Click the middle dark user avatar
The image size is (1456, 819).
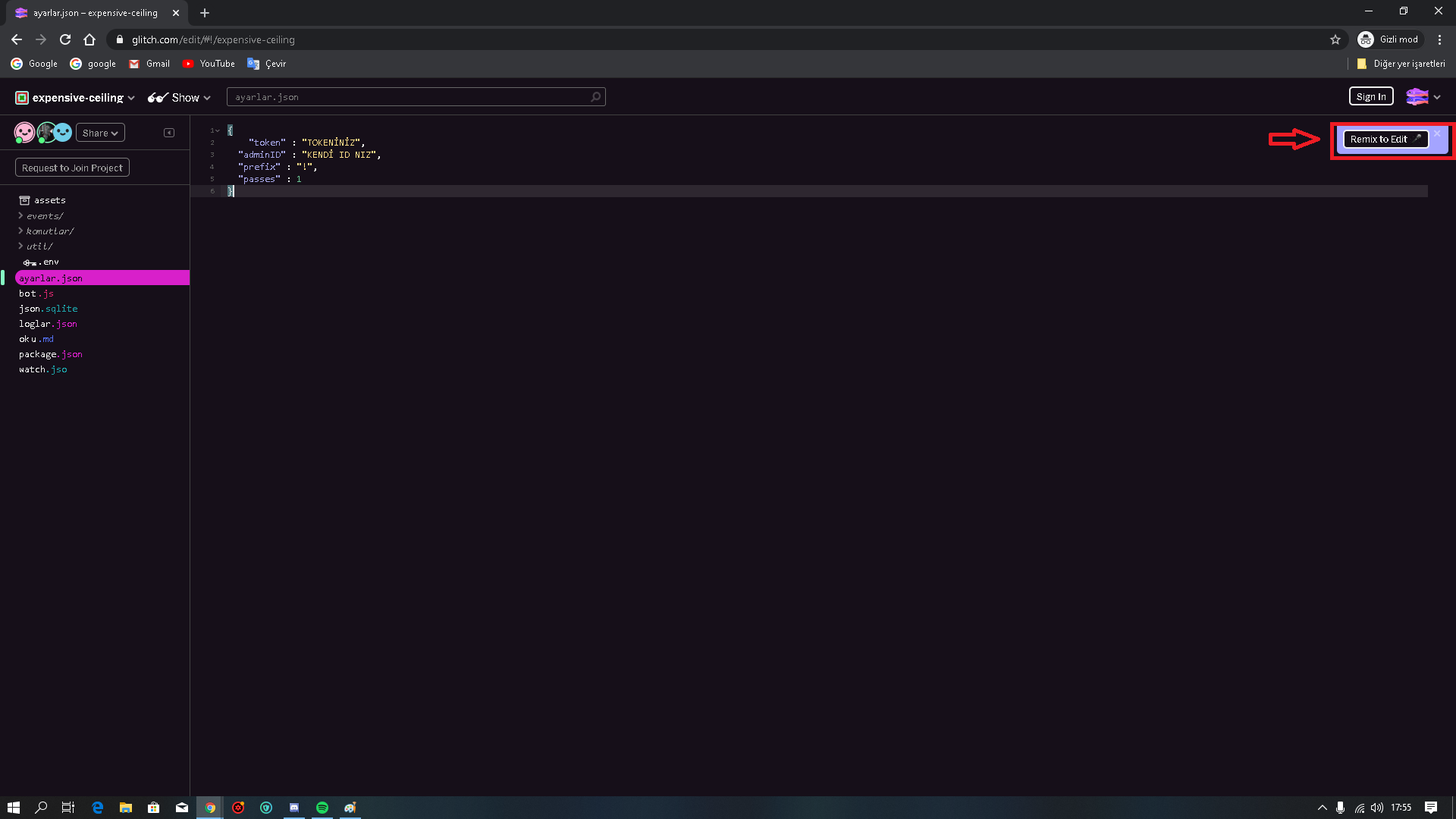46,133
